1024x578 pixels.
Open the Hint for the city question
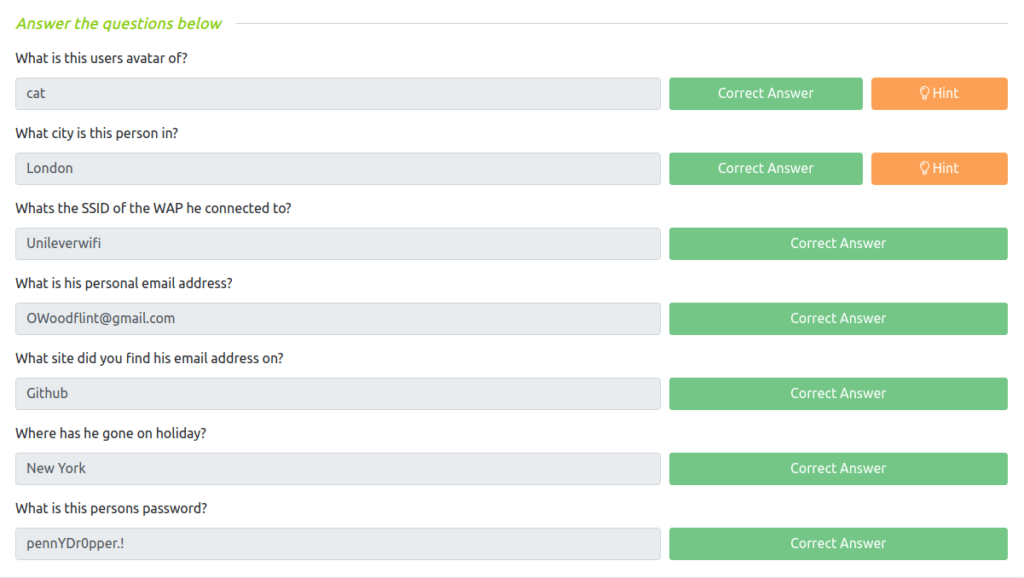(x=939, y=169)
